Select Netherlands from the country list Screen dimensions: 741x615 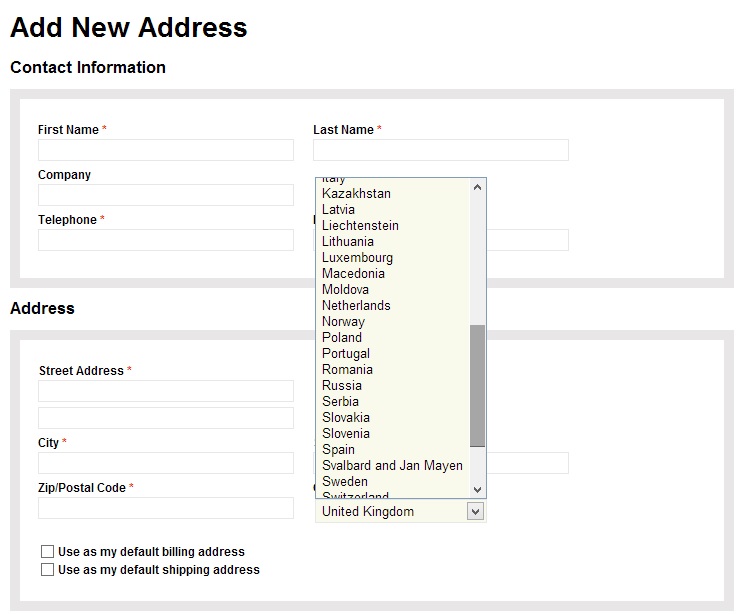(356, 306)
